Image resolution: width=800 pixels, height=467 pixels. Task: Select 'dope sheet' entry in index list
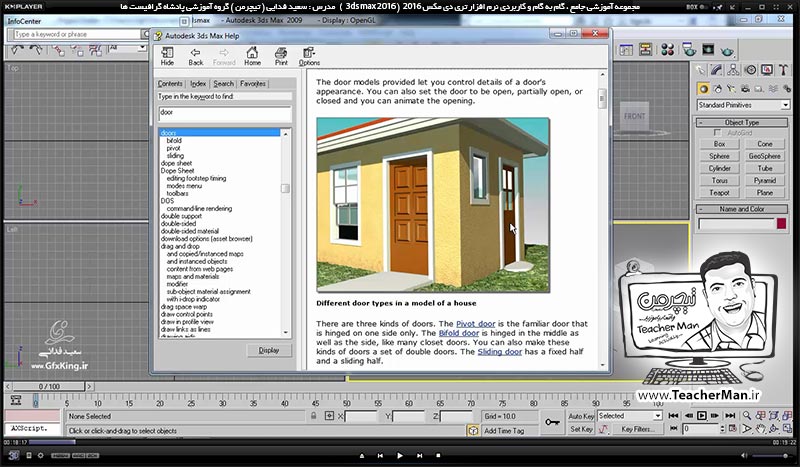(176, 163)
